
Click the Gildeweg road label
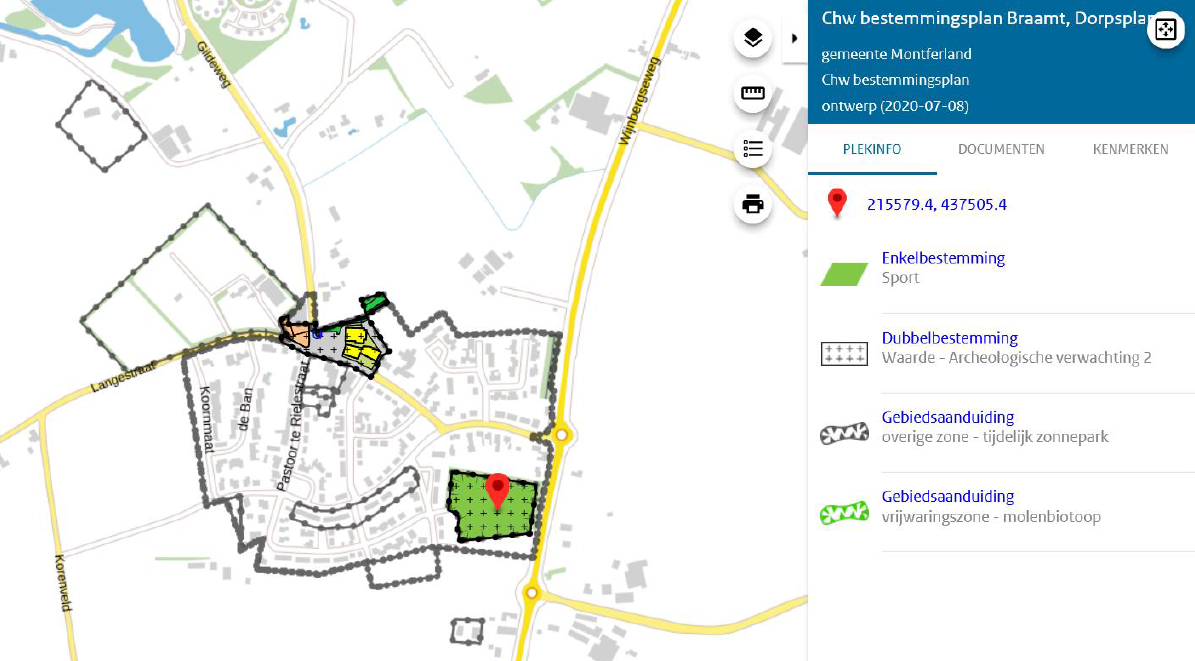coord(213,65)
